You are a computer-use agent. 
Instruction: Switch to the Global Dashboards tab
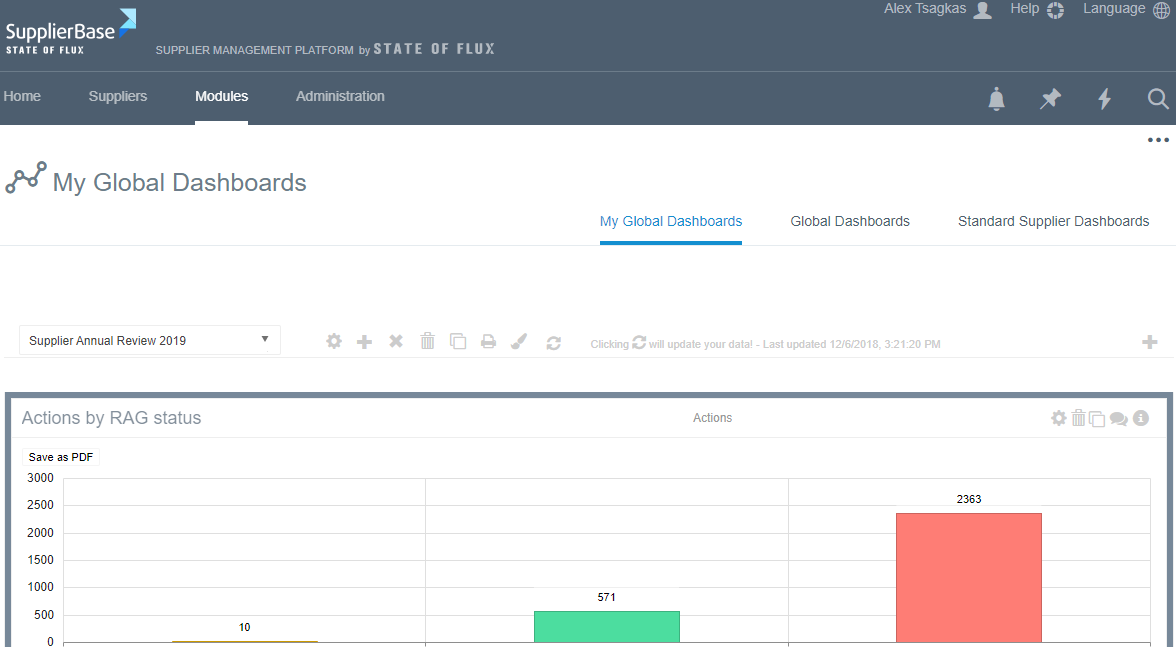coord(849,221)
